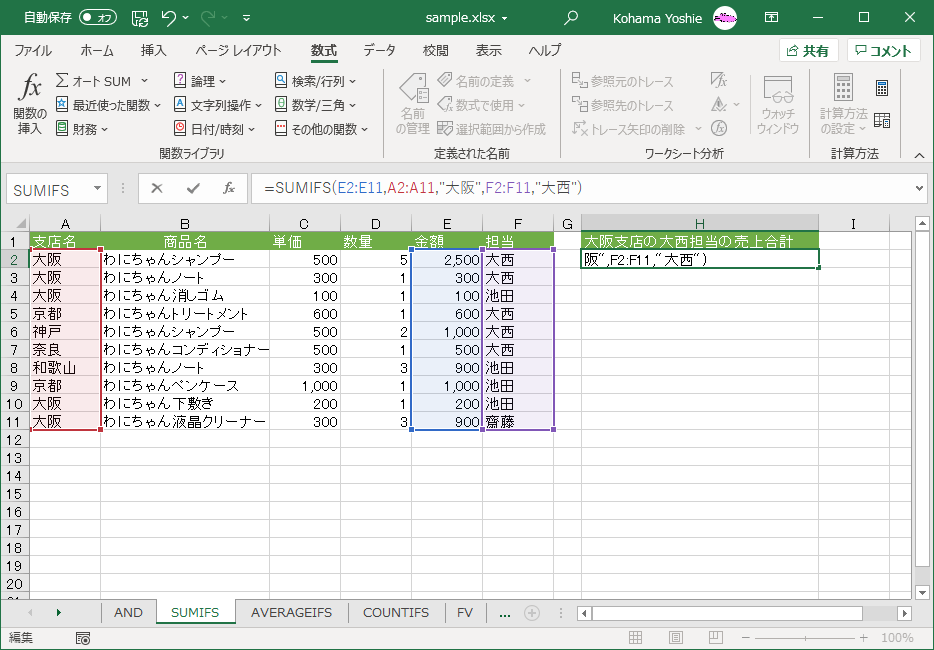Click the Calculate Now calculator icon
Image resolution: width=934 pixels, height=650 pixels.
click(882, 88)
